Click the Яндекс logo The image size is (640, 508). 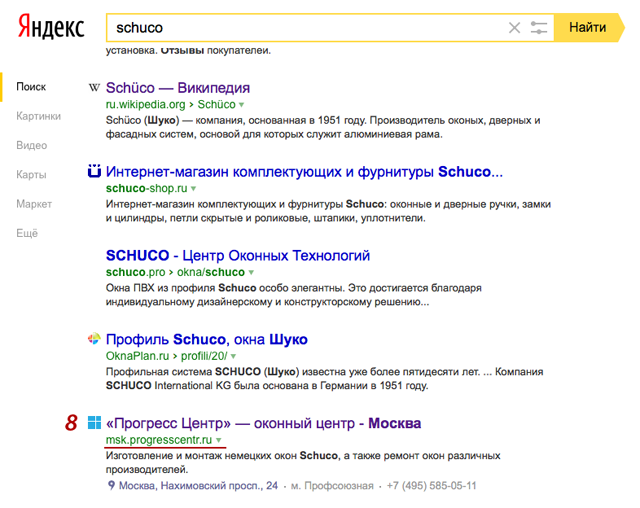click(51, 27)
